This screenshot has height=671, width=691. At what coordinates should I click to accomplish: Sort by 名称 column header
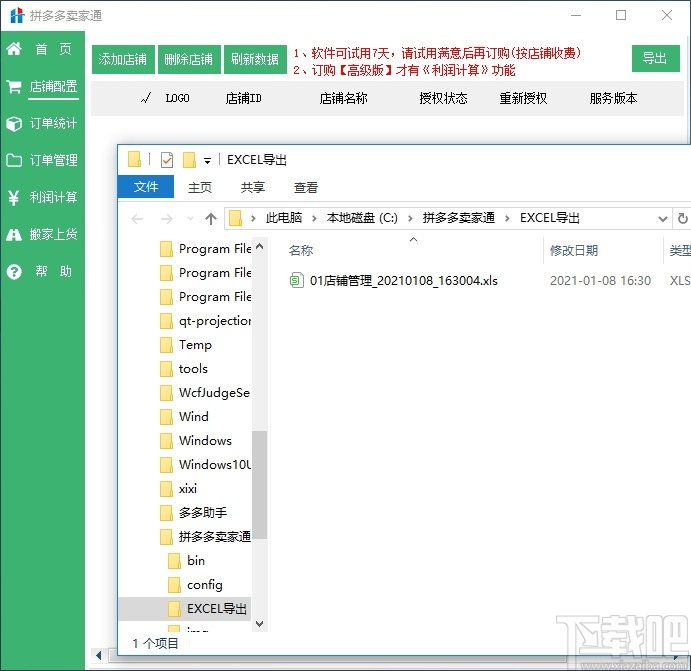301,251
